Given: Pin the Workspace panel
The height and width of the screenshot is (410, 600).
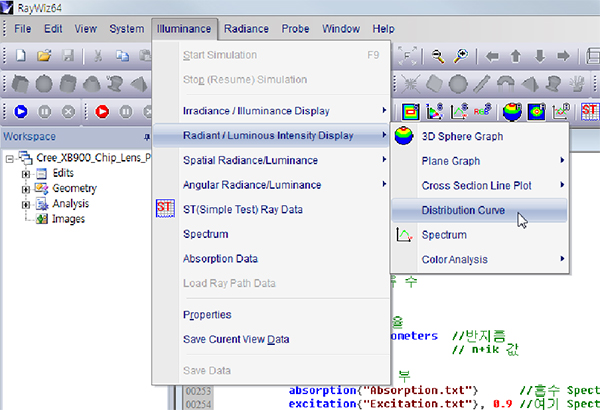Looking at the screenshot, I should pos(148,136).
